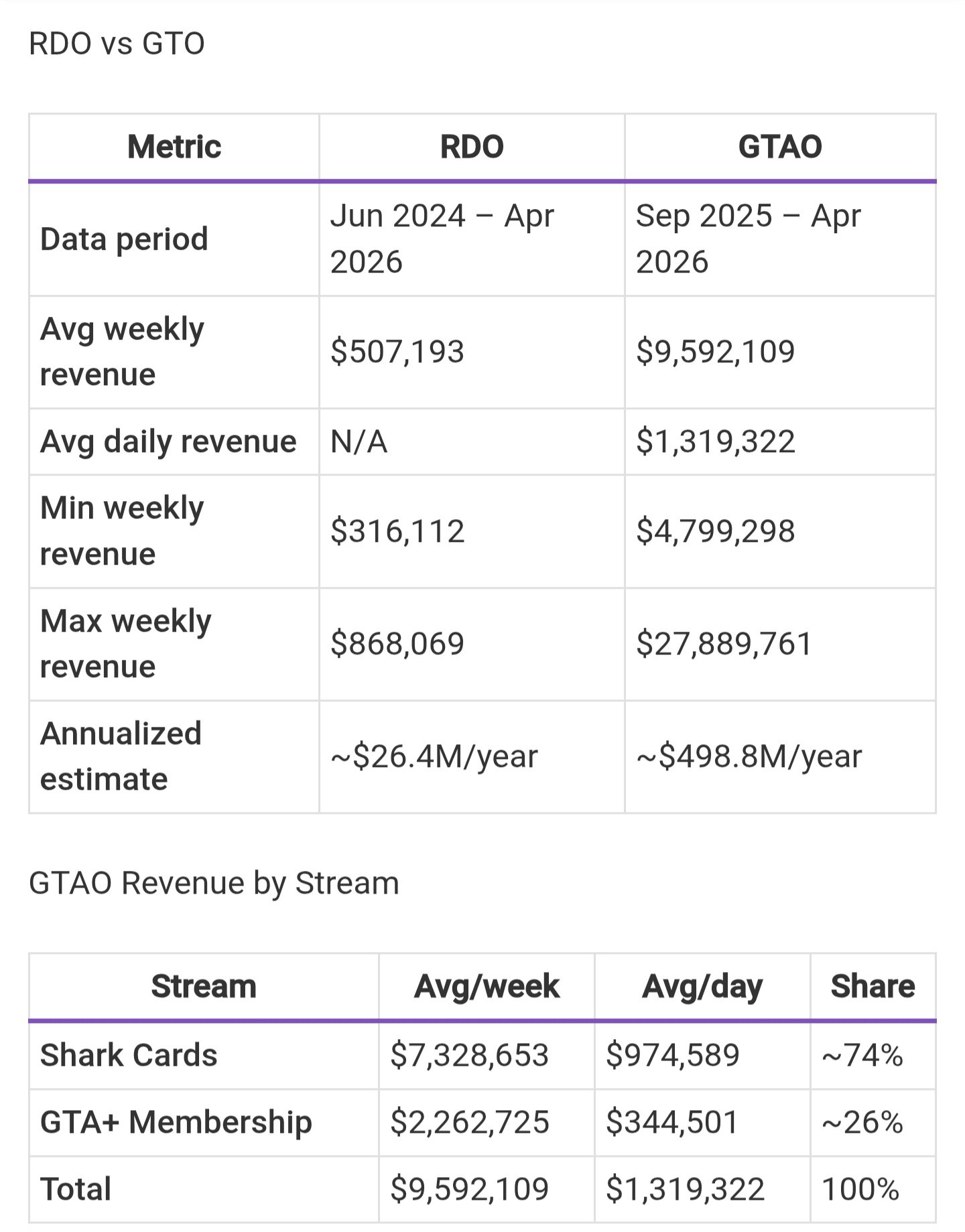Screen dimensions: 965x1232
Task: Select the Shark Cards row label
Action: coord(129,1055)
